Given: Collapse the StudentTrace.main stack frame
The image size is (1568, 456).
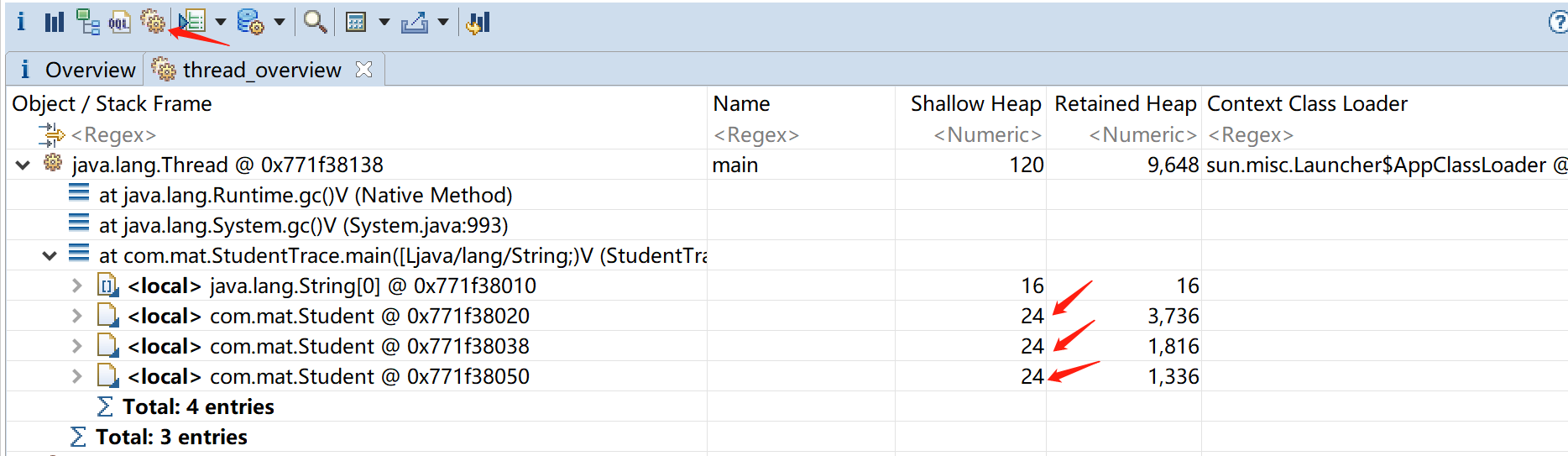Looking at the screenshot, I should (x=50, y=256).
